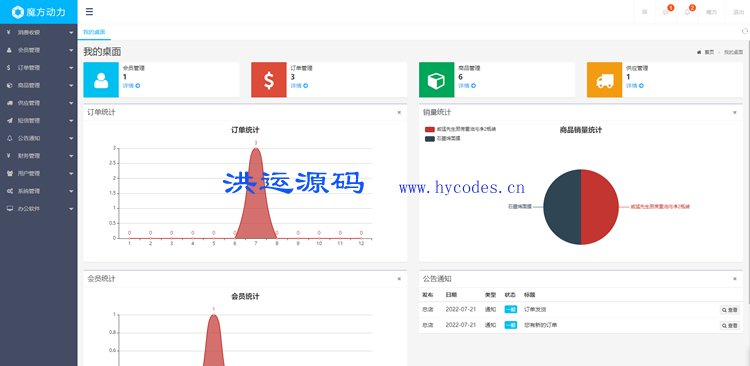Click the red half of the pie chart

pos(600,207)
